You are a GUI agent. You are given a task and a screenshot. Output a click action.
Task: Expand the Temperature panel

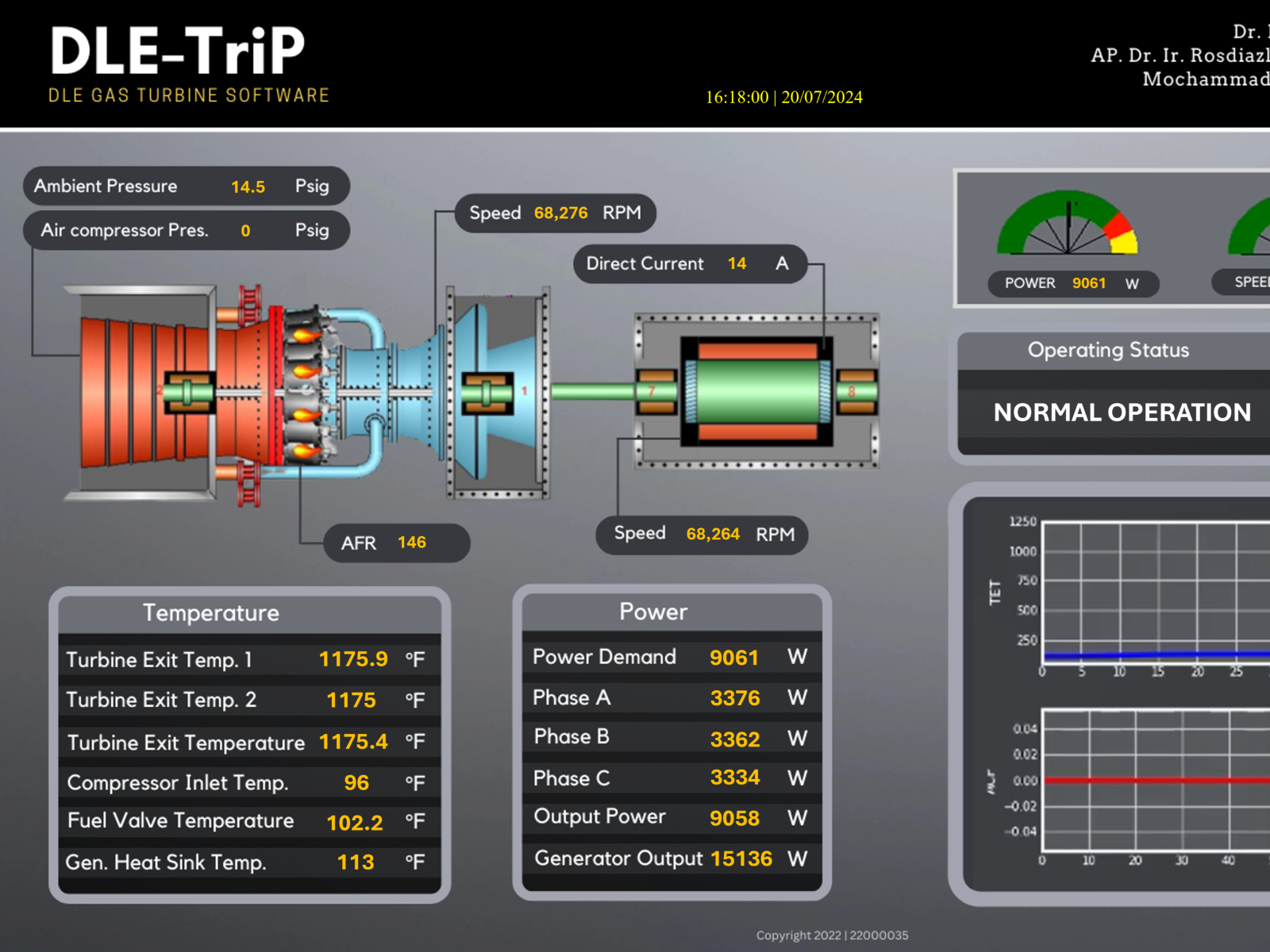pos(210,612)
